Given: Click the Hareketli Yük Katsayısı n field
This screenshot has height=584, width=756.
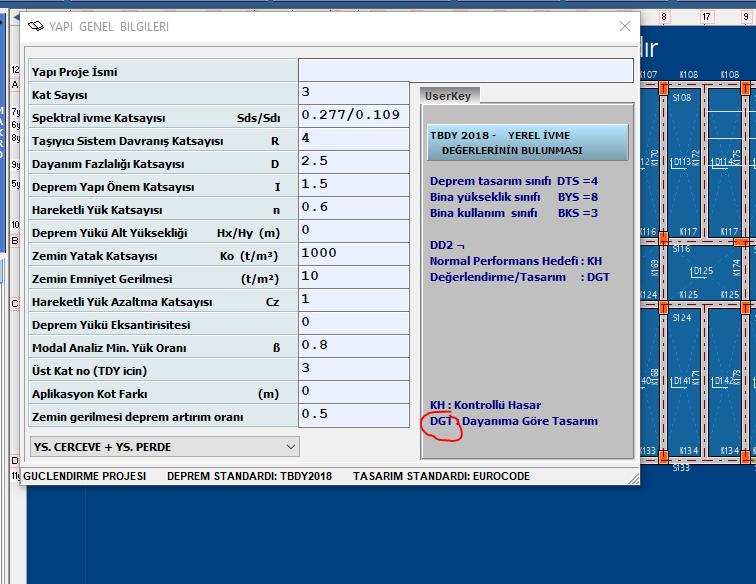Looking at the screenshot, I should (353, 208).
